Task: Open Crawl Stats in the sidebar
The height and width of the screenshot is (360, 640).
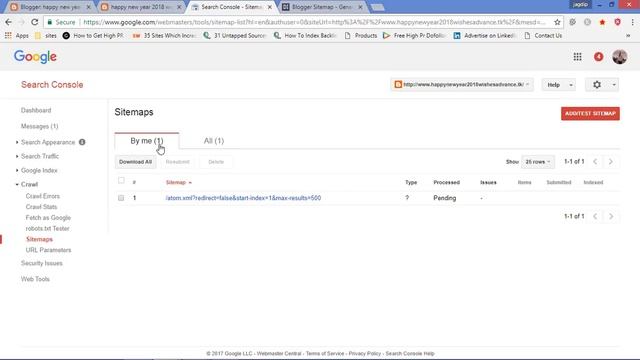Action: (41, 207)
